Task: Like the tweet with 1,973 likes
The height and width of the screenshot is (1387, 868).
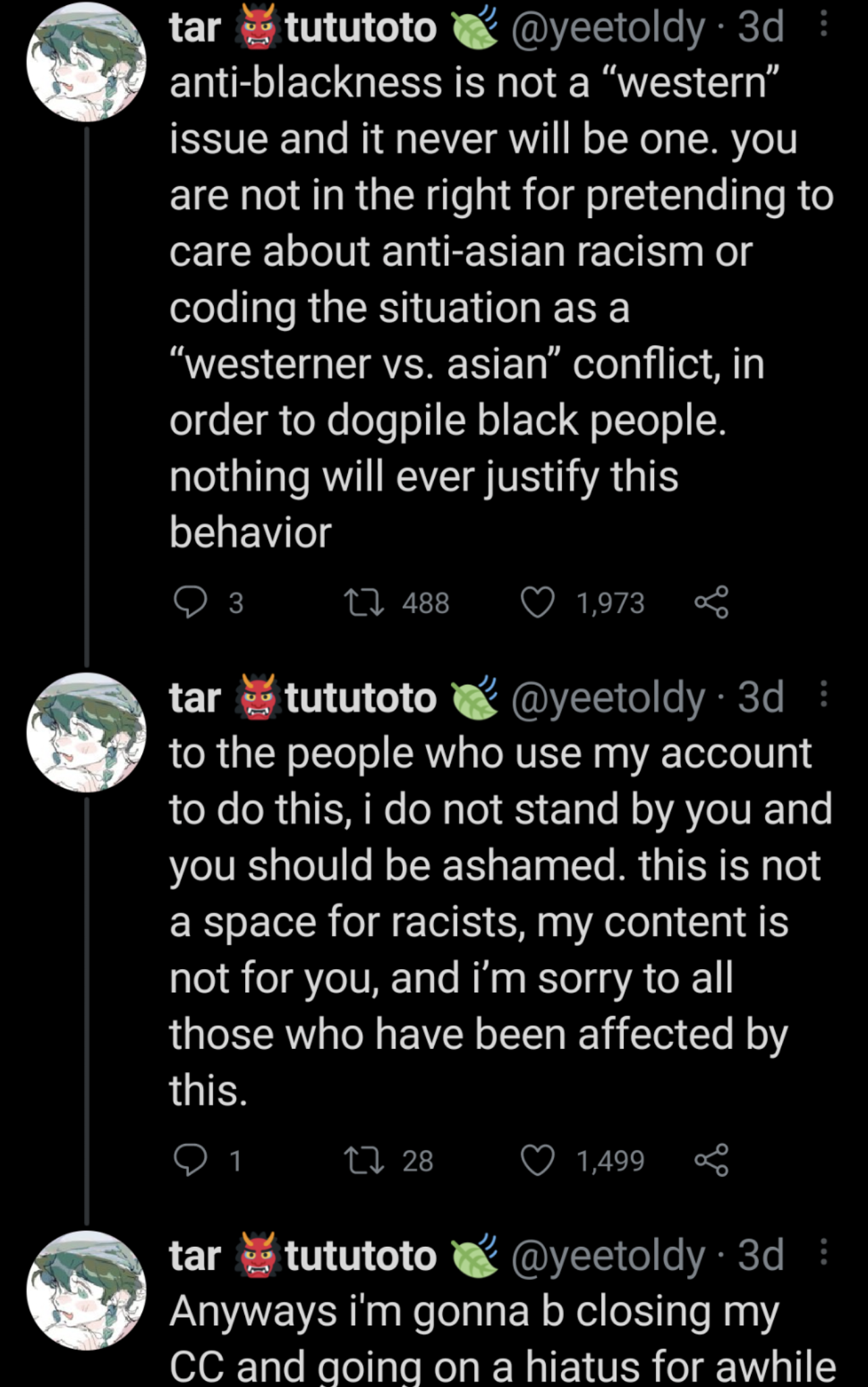Action: tap(538, 603)
